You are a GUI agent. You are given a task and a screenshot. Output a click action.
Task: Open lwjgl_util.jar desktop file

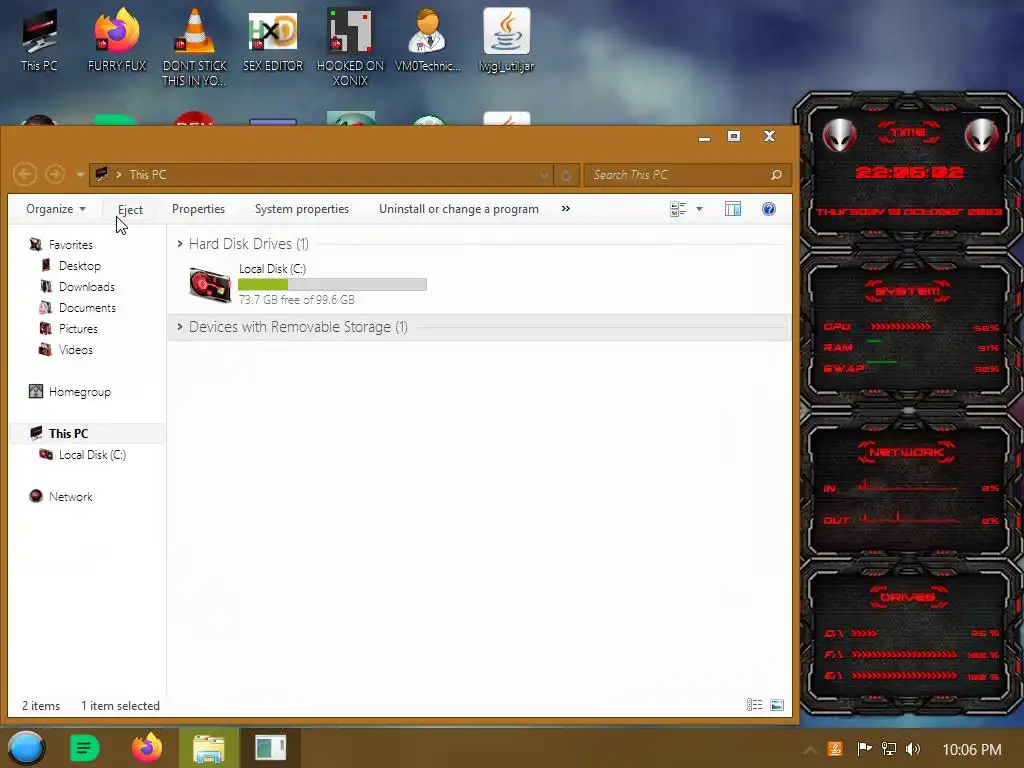pyautogui.click(x=507, y=39)
